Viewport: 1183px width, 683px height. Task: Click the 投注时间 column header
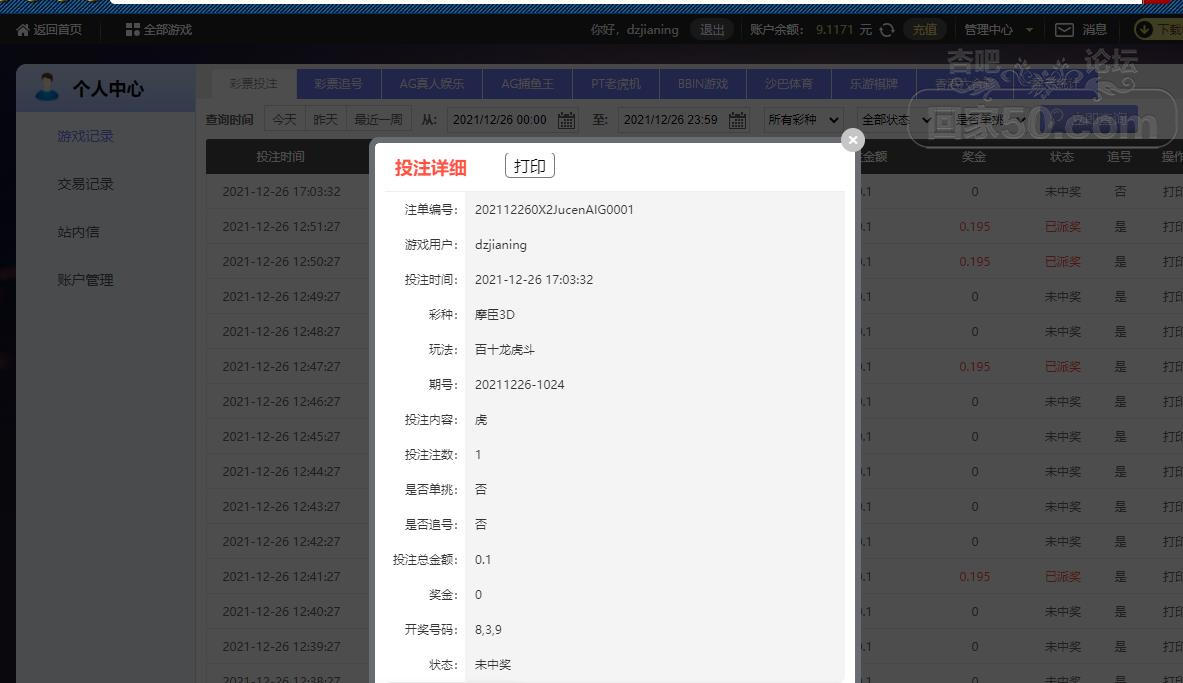coord(281,156)
